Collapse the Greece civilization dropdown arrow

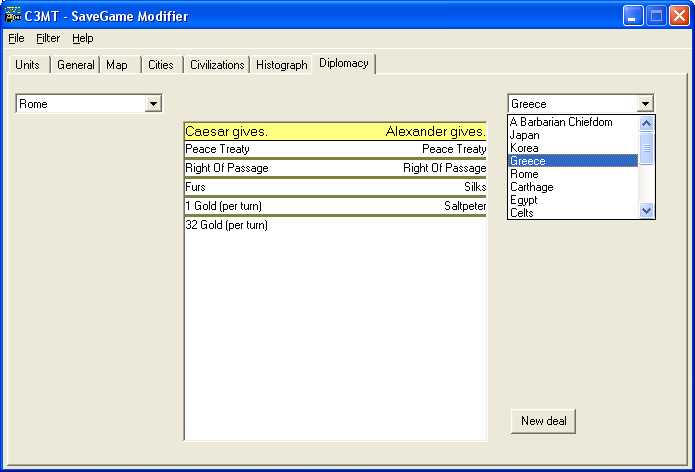click(x=645, y=104)
